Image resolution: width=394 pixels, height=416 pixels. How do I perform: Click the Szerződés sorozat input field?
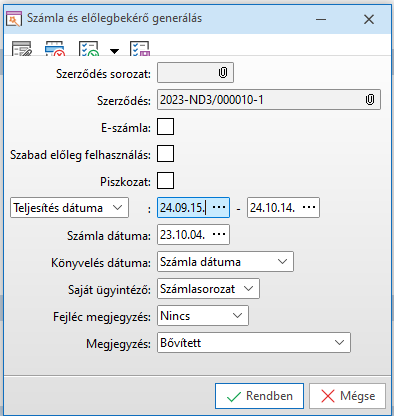(x=195, y=72)
